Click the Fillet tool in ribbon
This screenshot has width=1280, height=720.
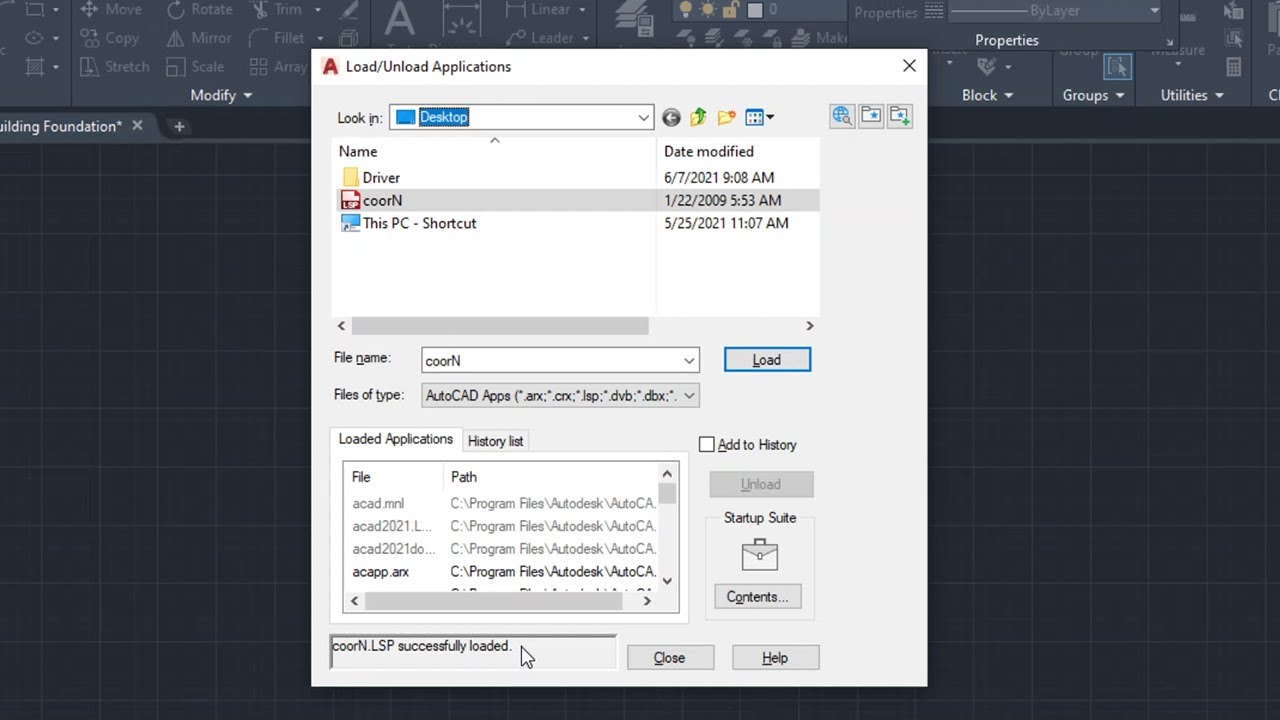(x=277, y=38)
